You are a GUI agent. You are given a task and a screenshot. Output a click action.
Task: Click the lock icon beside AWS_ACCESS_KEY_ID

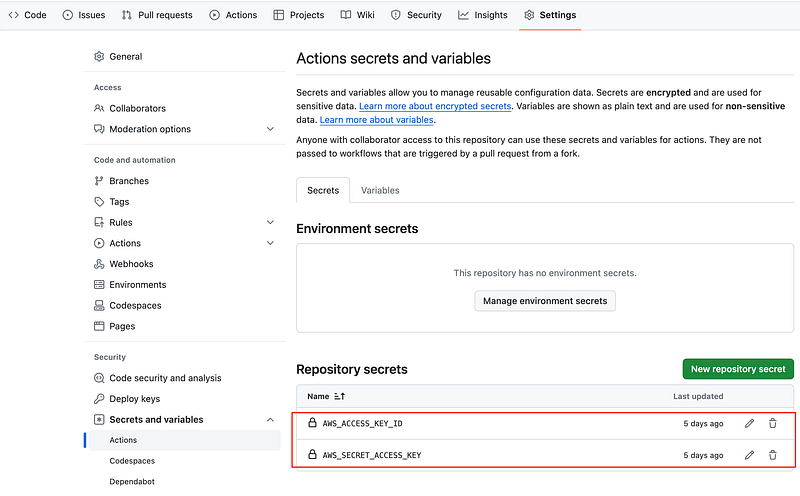(x=312, y=423)
